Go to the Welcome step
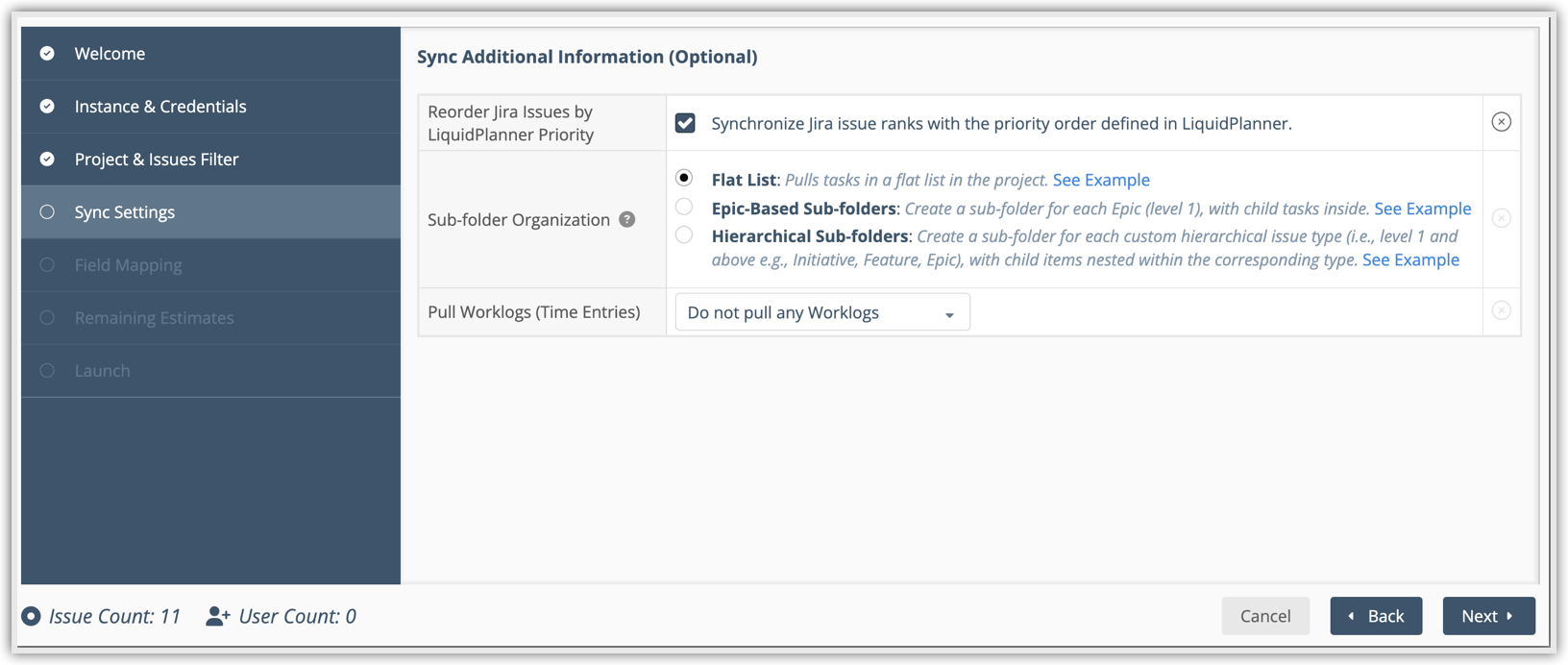The width and height of the screenshot is (1568, 665). tap(110, 54)
